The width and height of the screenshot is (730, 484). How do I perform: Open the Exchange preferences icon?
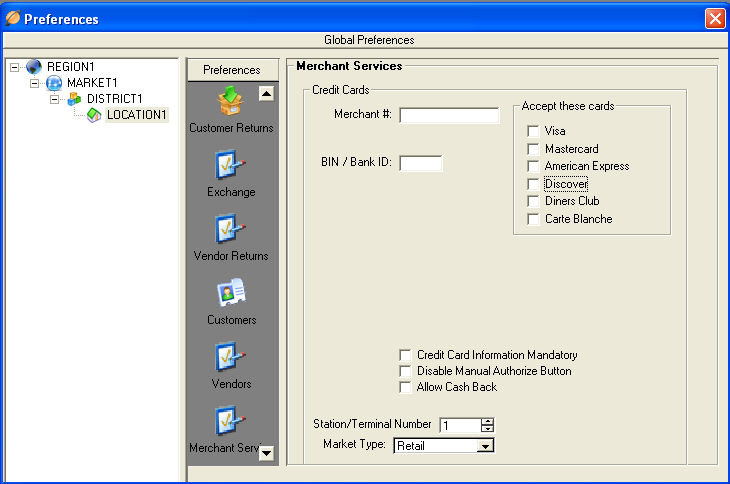(x=230, y=164)
